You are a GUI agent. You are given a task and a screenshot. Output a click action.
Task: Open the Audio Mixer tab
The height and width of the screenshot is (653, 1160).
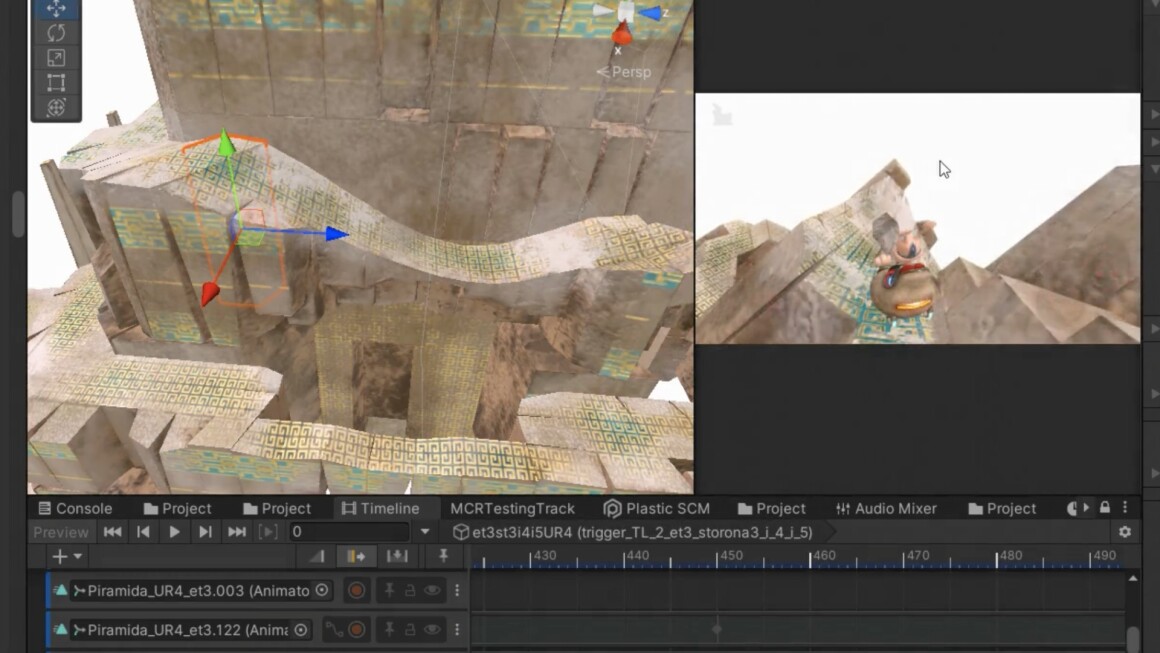(x=886, y=508)
